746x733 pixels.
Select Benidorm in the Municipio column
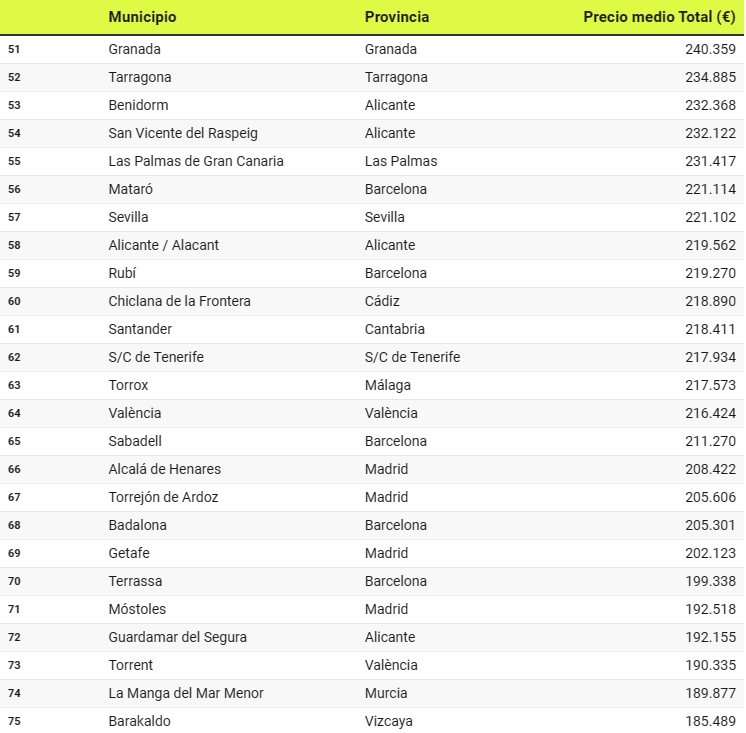point(138,105)
